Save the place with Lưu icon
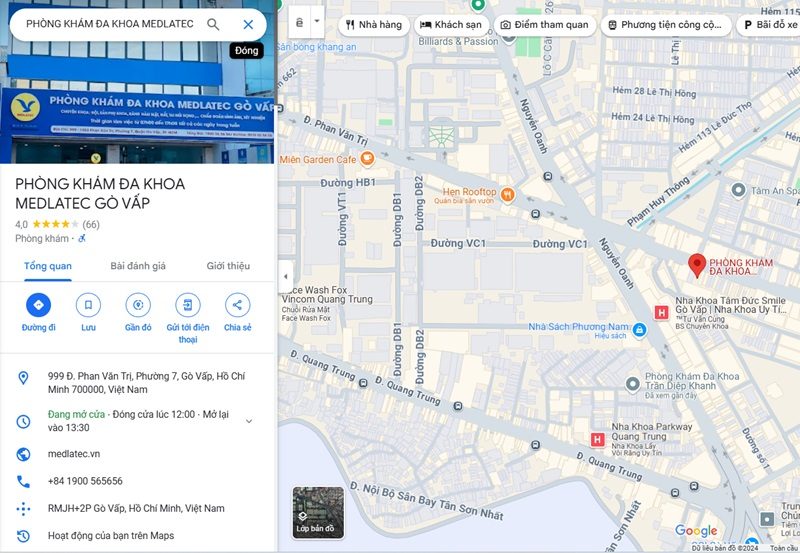The height and width of the screenshot is (553, 800). [x=88, y=305]
